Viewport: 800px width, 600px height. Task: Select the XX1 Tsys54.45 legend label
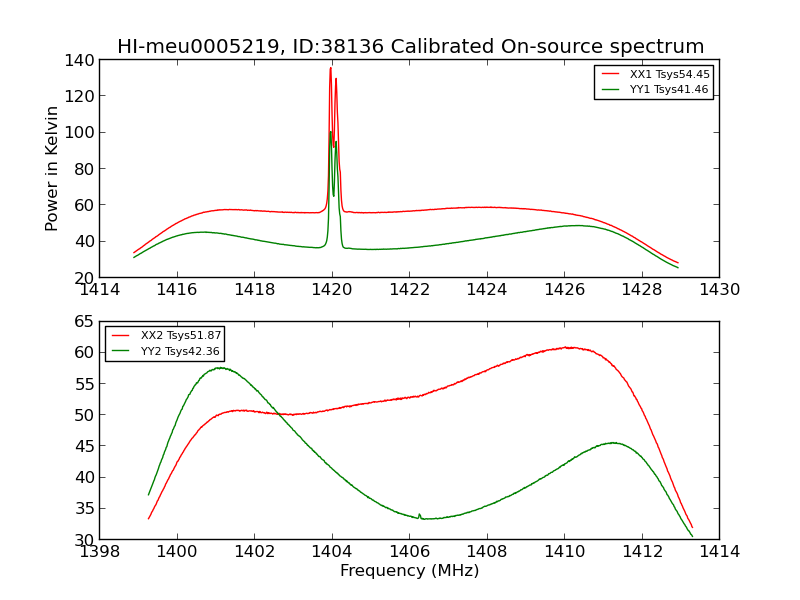[x=669, y=74]
